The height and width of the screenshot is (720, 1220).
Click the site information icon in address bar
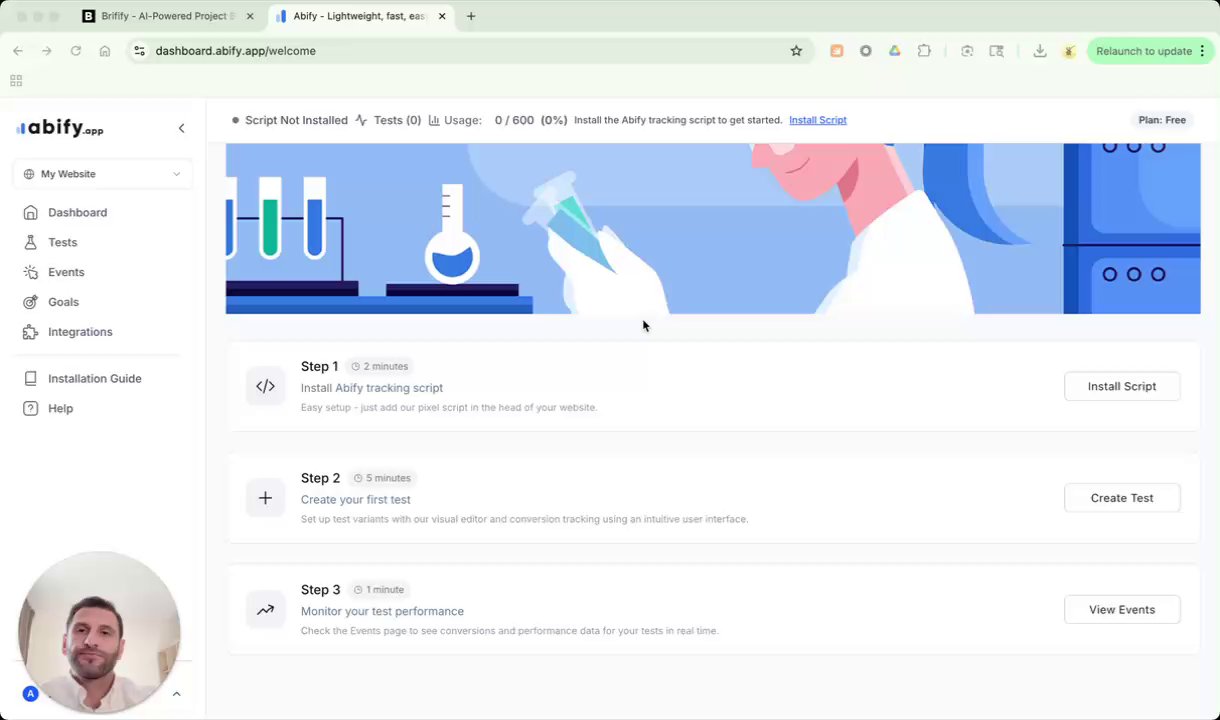[x=139, y=51]
